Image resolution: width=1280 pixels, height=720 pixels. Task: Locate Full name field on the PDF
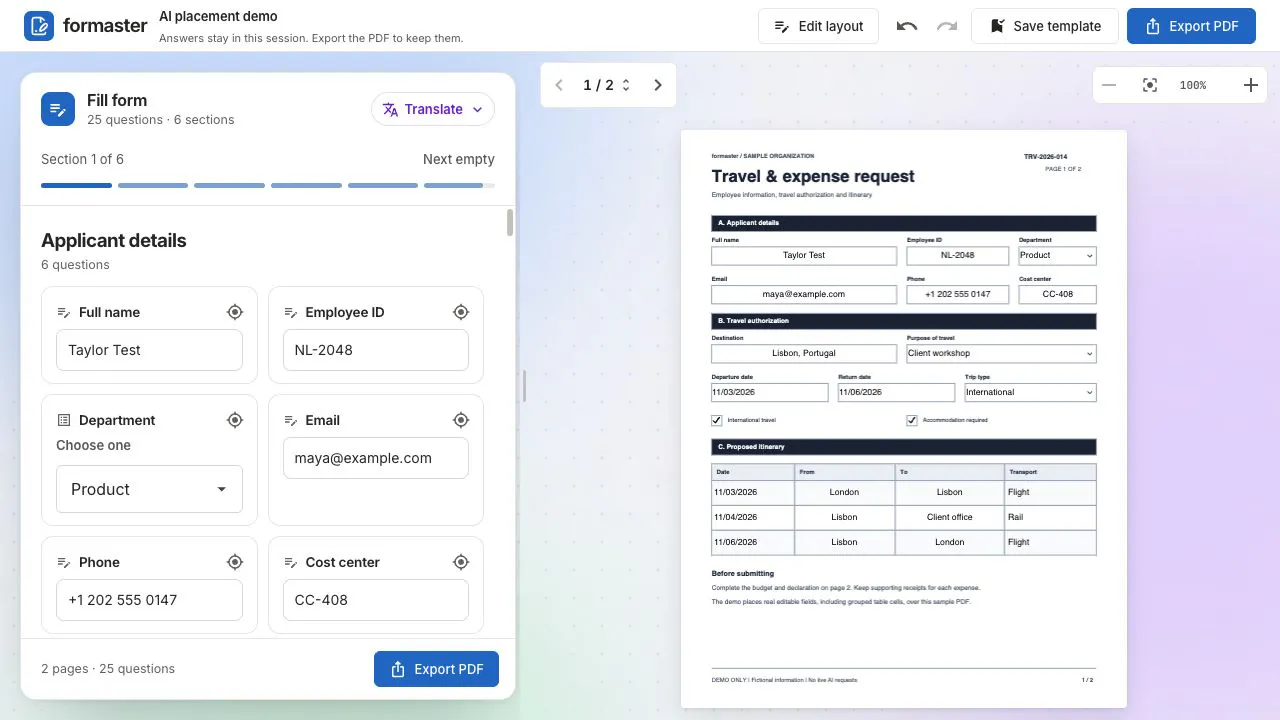[x=235, y=312]
